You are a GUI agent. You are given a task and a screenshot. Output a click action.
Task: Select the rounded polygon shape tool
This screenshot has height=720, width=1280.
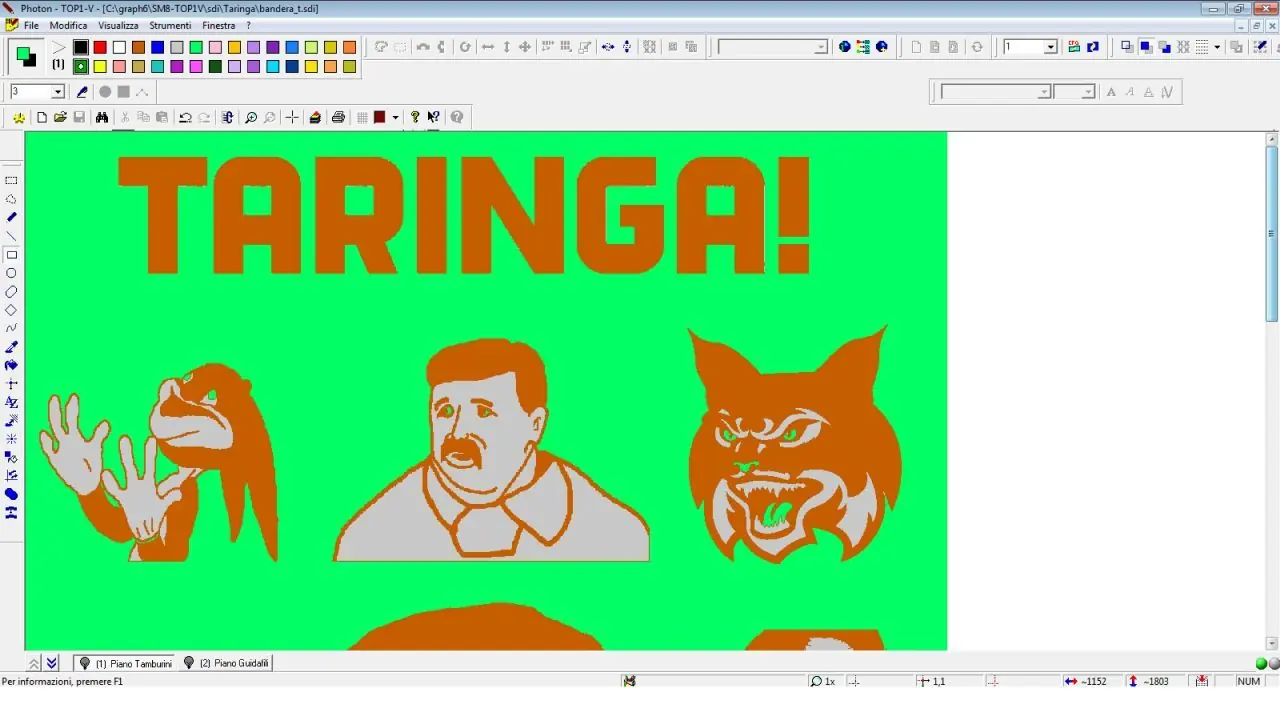11,292
